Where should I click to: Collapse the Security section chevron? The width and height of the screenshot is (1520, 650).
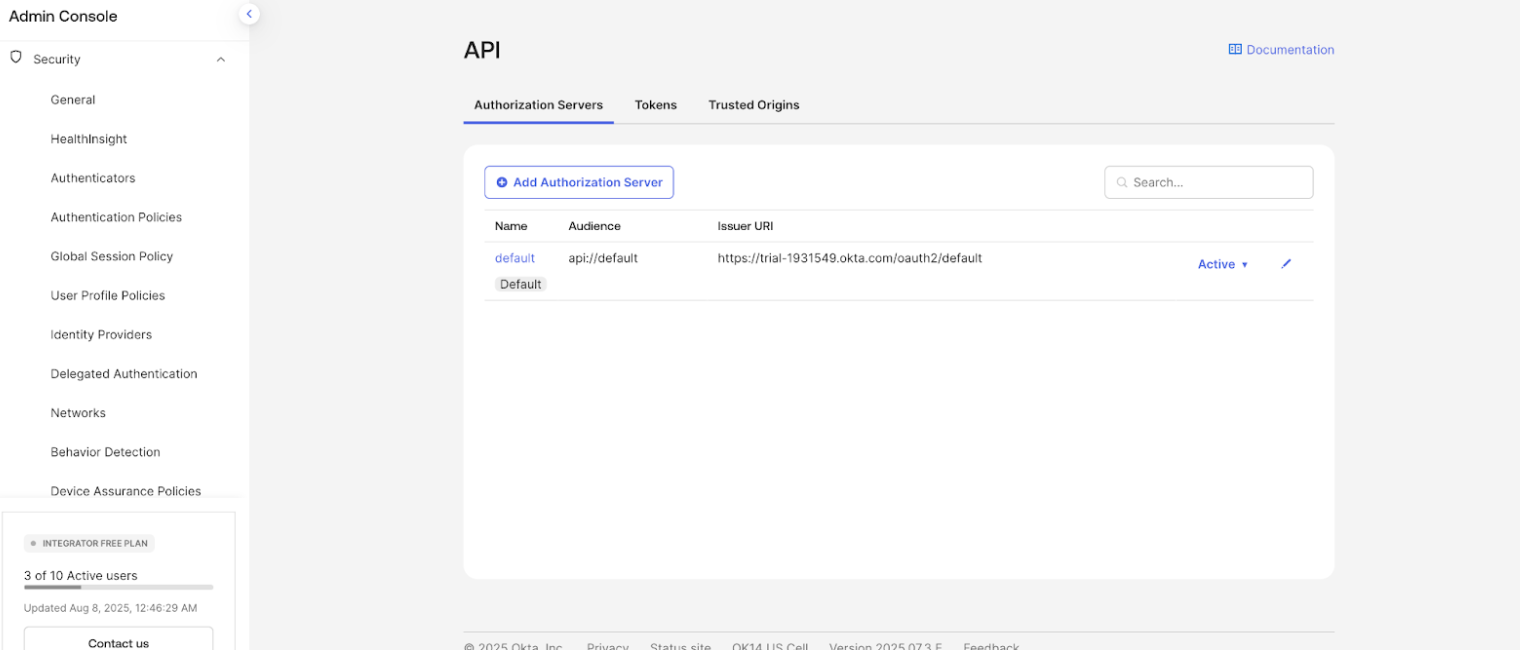(221, 60)
